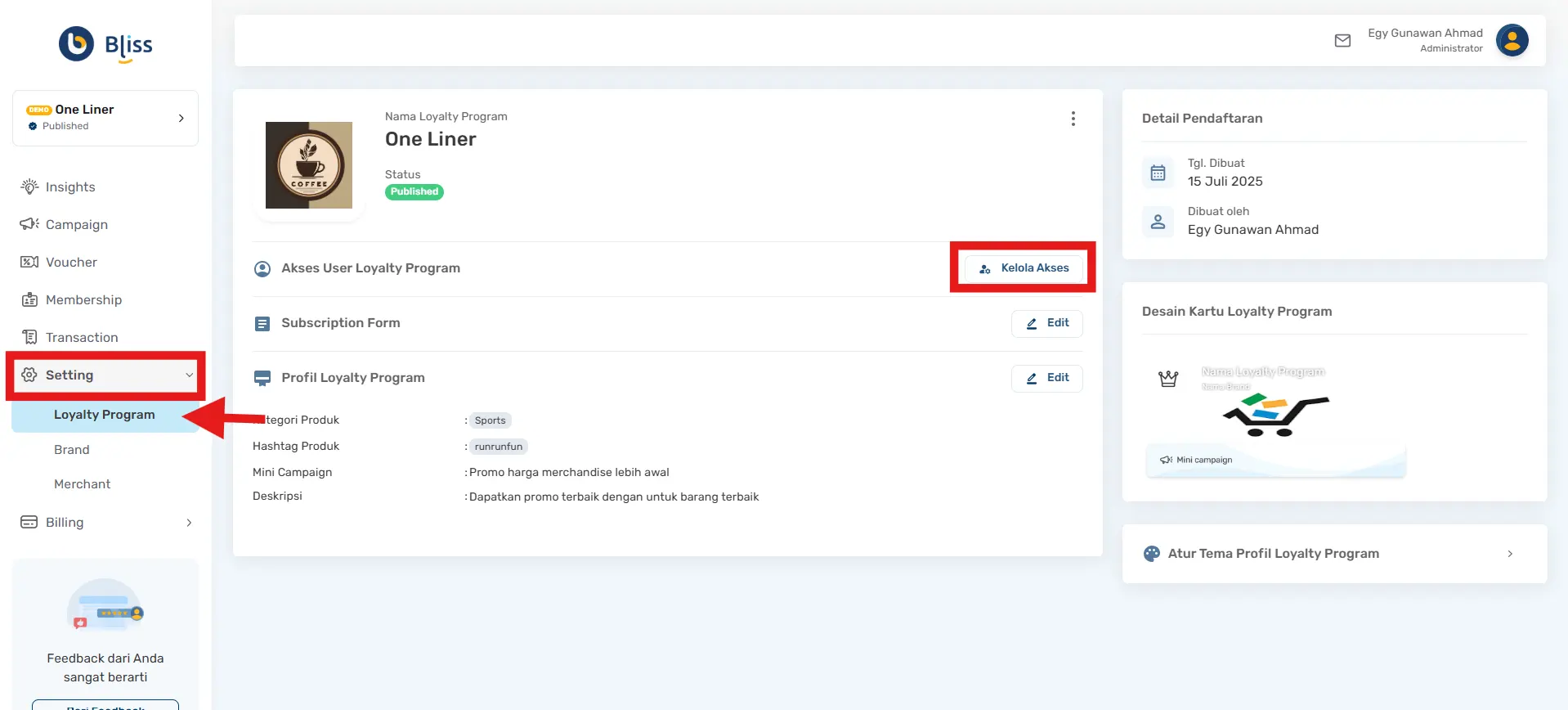The width and height of the screenshot is (1568, 710).
Task: Open the user avatar profile icon
Action: 1512,40
